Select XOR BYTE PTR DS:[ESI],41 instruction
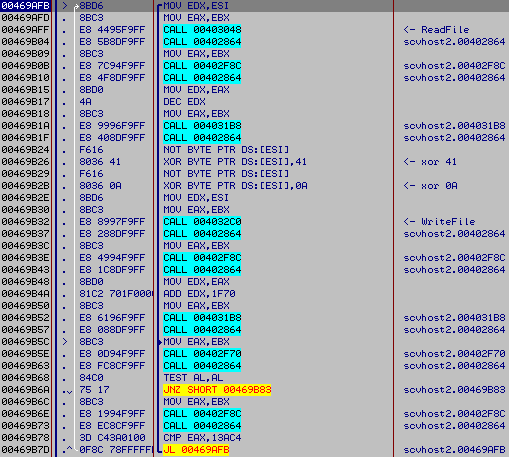Screen dimensions: 509x457 click(x=235, y=162)
